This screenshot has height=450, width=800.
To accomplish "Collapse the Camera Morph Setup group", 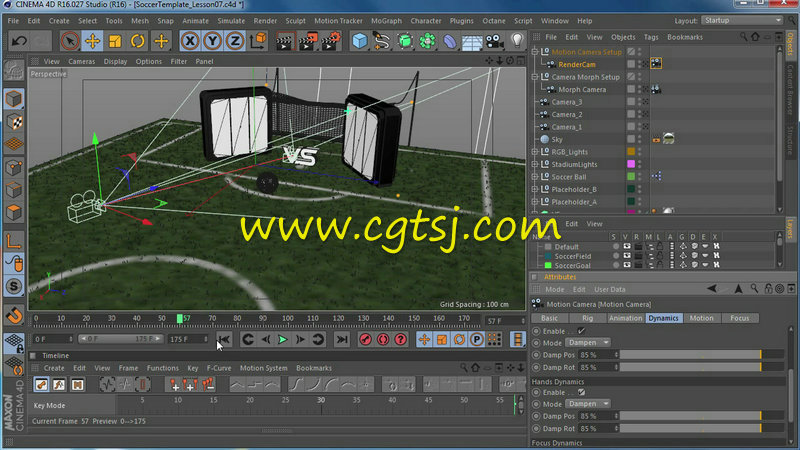I will pyautogui.click(x=535, y=77).
